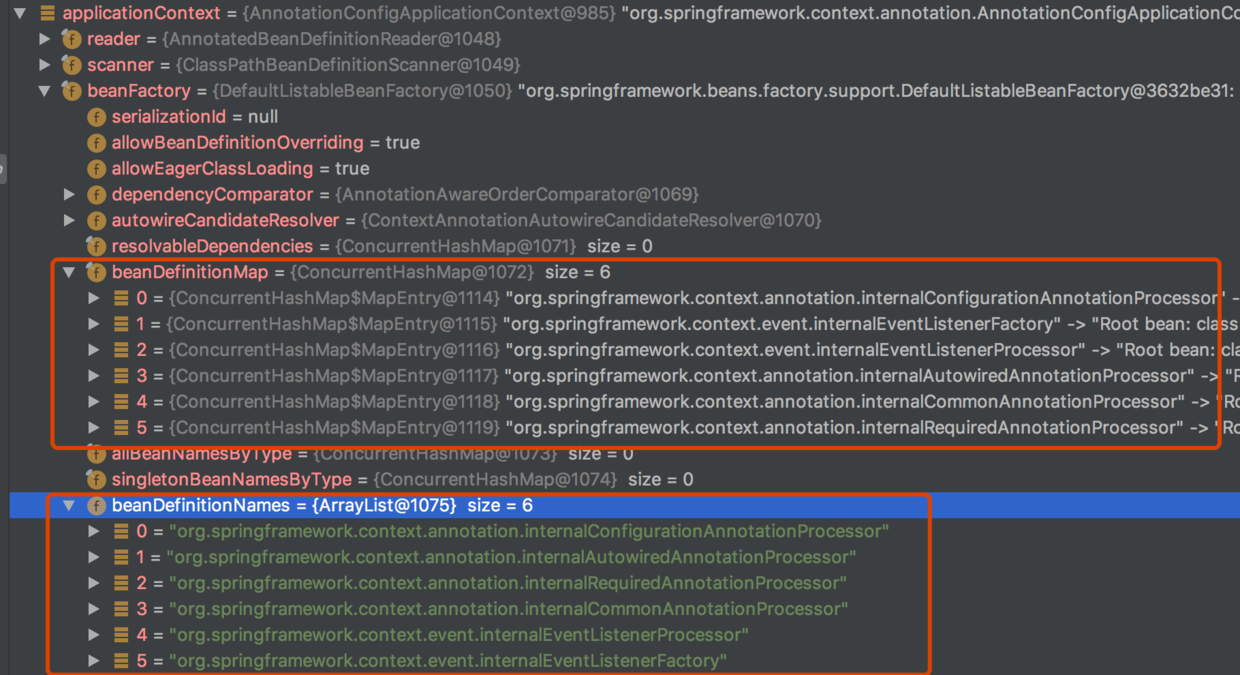
Task: Click the applicationContext variable stack icon
Action: point(47,13)
